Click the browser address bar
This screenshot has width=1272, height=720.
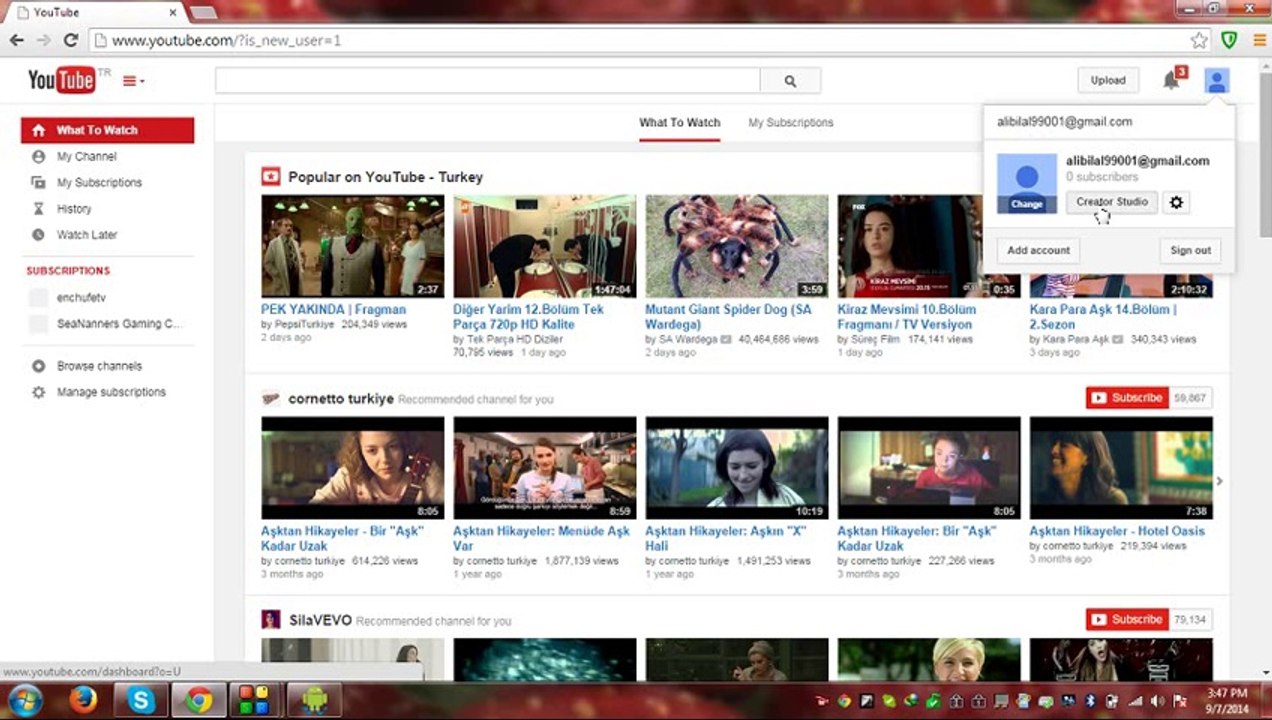640,41
